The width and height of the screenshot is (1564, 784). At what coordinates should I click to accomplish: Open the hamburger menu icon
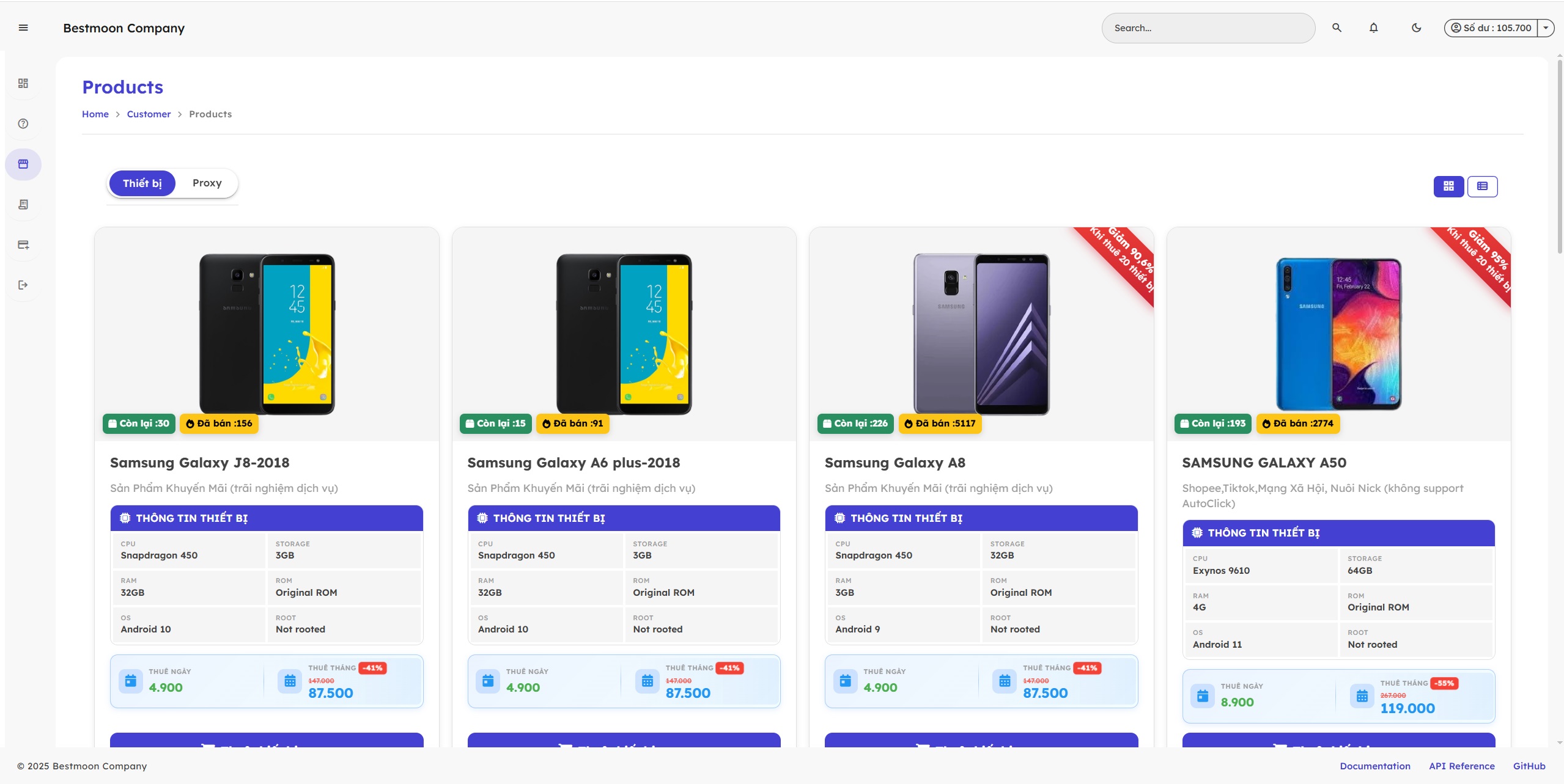tap(23, 27)
